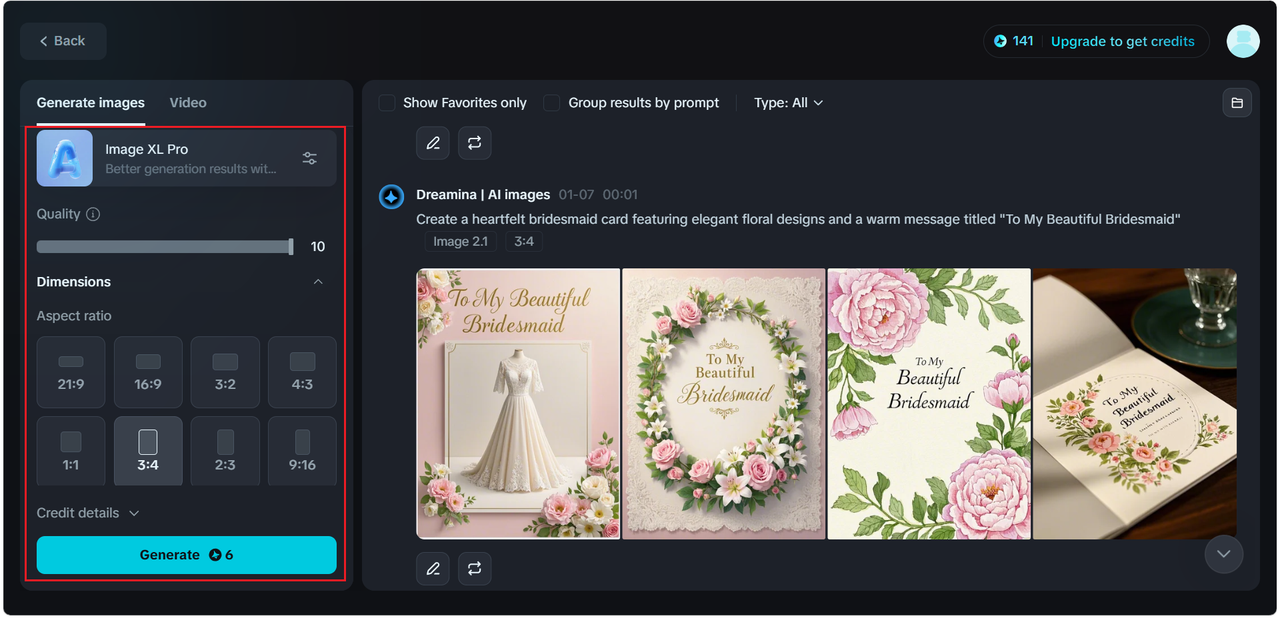Click Upgrade to get credits link

coord(1123,41)
